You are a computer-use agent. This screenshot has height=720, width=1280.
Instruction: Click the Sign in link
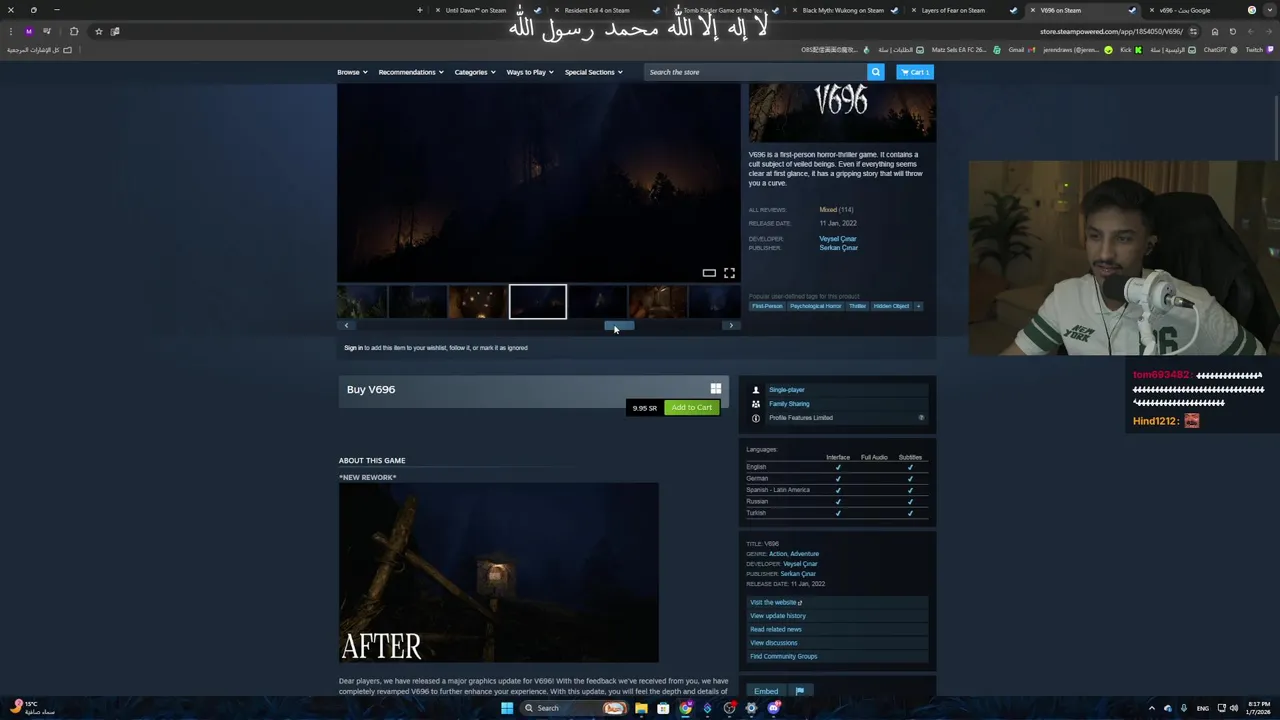[353, 348]
